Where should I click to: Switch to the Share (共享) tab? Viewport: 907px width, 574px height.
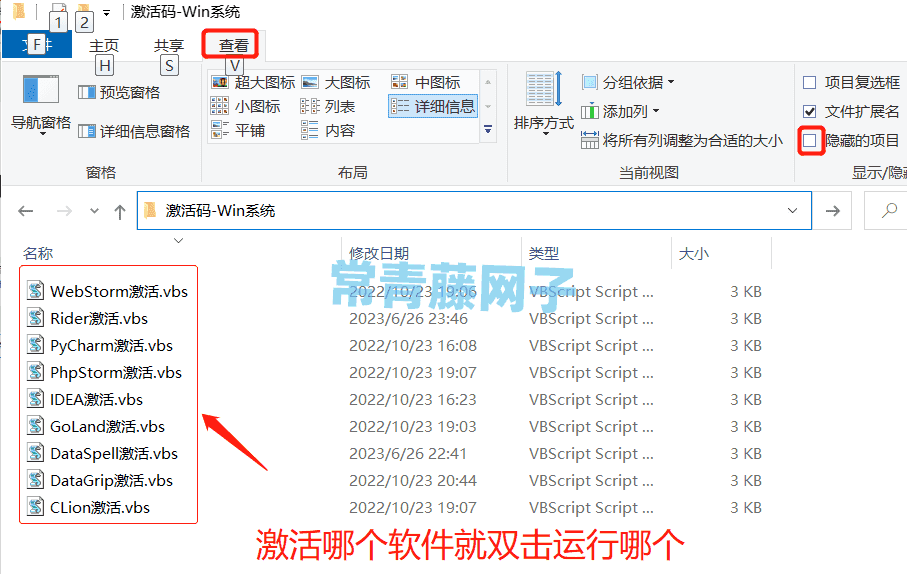(x=169, y=45)
